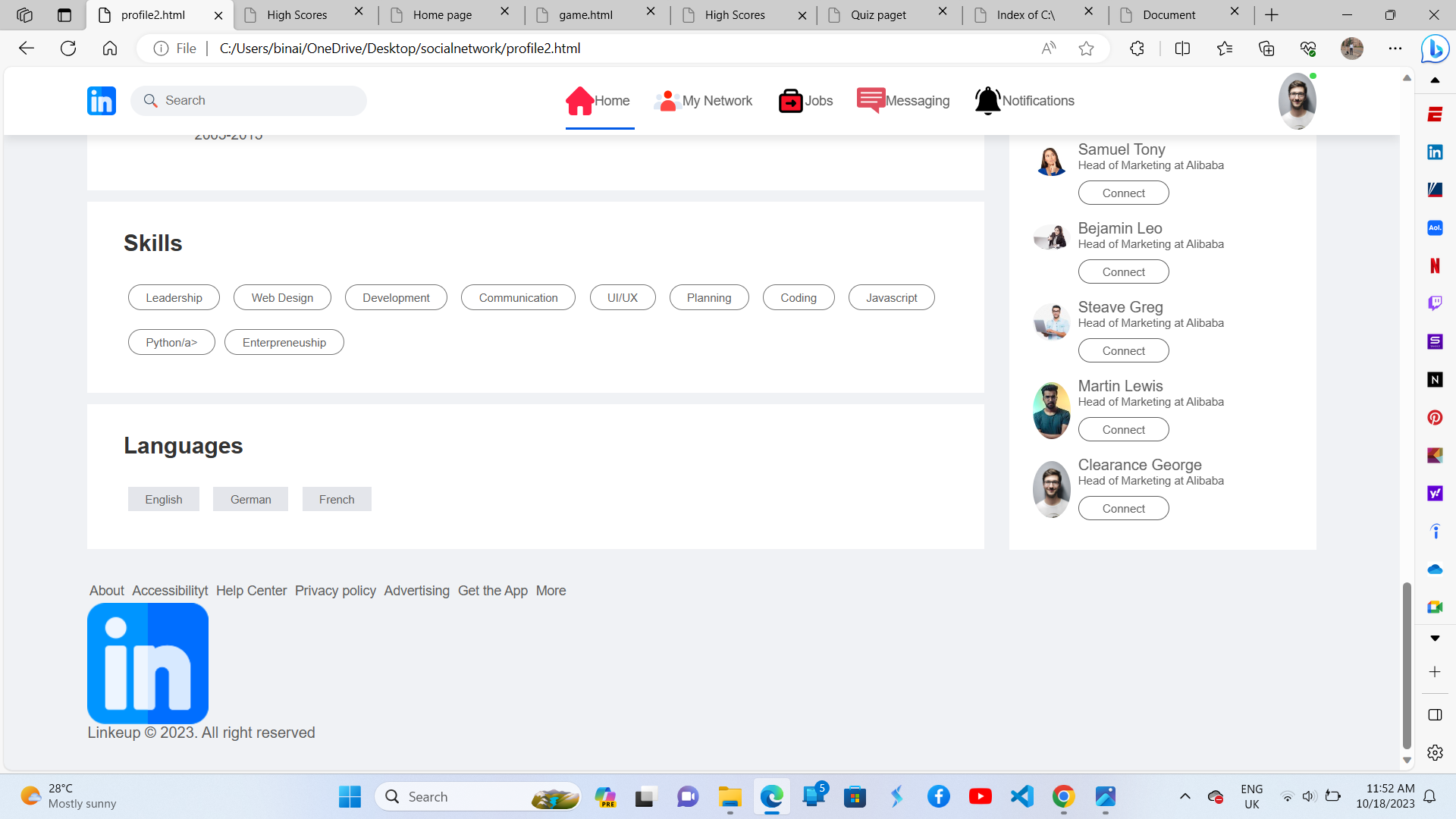The height and width of the screenshot is (819, 1456).
Task: Select My Network nav item
Action: tap(703, 101)
